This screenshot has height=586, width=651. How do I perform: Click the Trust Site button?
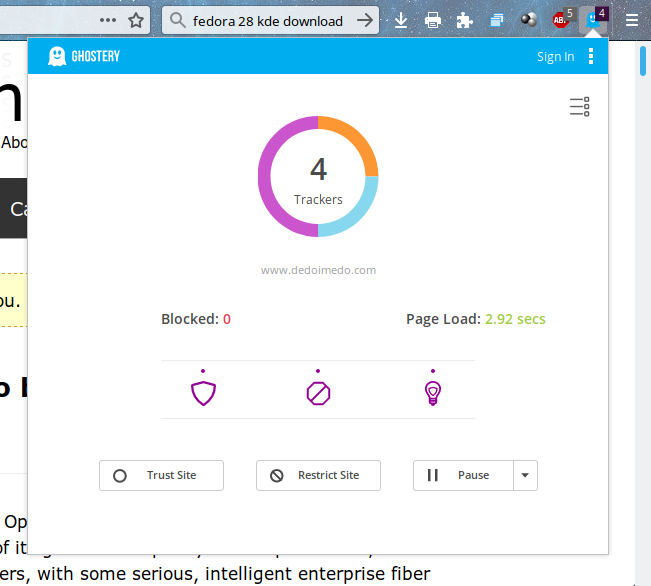[x=161, y=476]
